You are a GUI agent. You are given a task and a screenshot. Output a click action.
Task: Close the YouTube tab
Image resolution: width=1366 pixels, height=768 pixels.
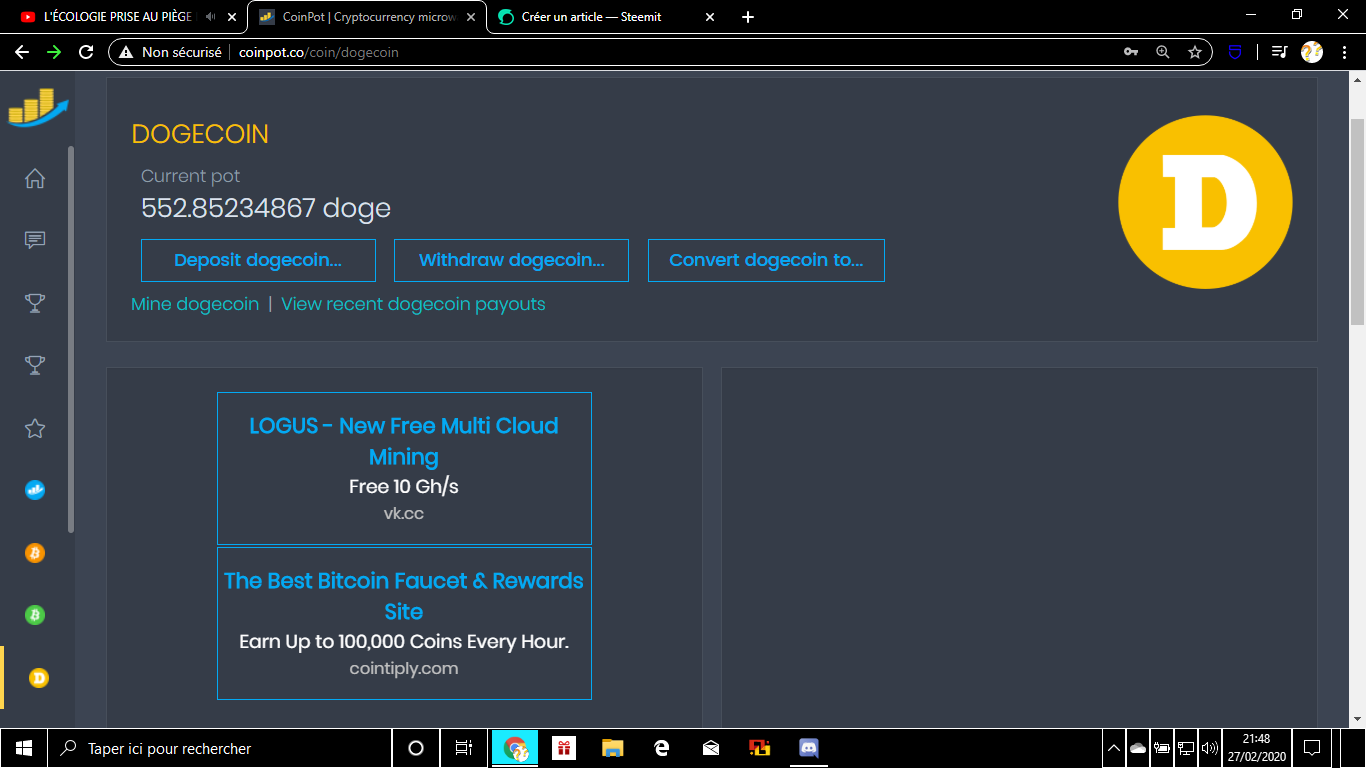coord(231,17)
